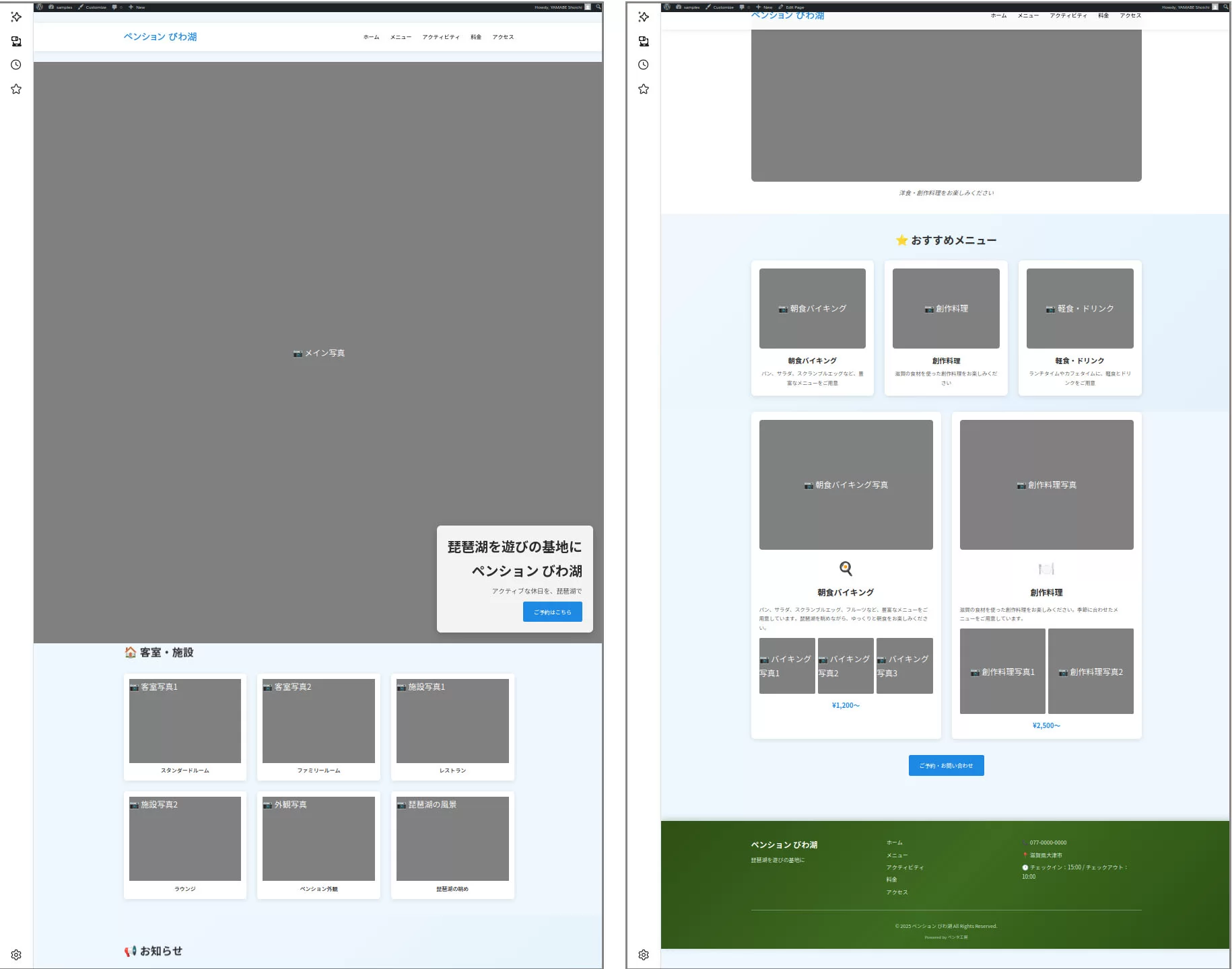Select the 創作料理写真2 thumbnail

click(1091, 672)
